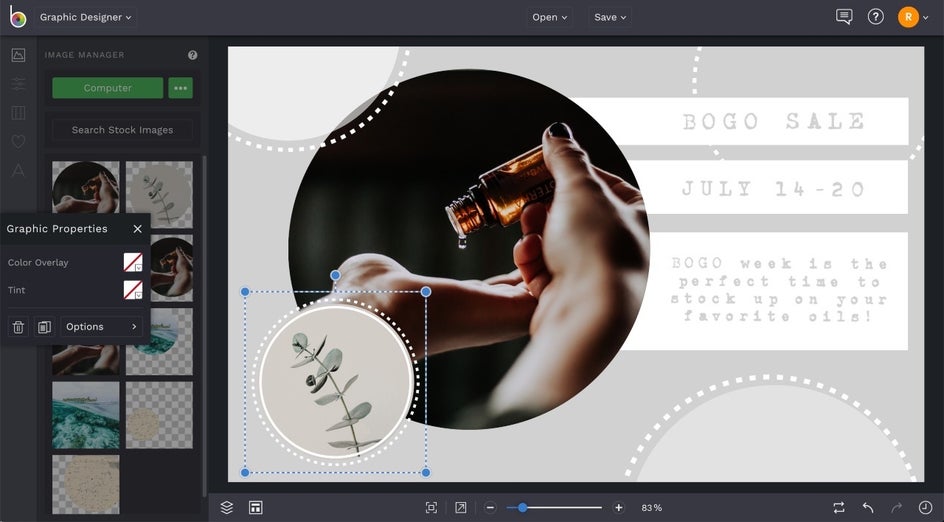Select the bottom beige circle thumbnail
This screenshot has width=944, height=522.
(85, 484)
